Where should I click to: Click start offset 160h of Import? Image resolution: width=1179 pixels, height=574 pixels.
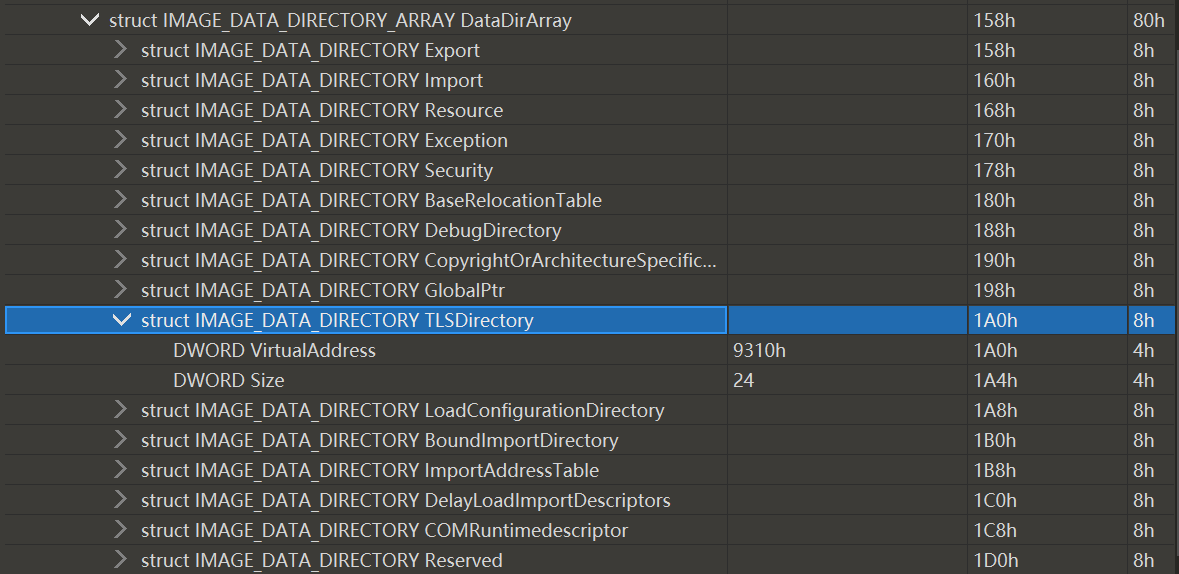pyautogui.click(x=994, y=80)
